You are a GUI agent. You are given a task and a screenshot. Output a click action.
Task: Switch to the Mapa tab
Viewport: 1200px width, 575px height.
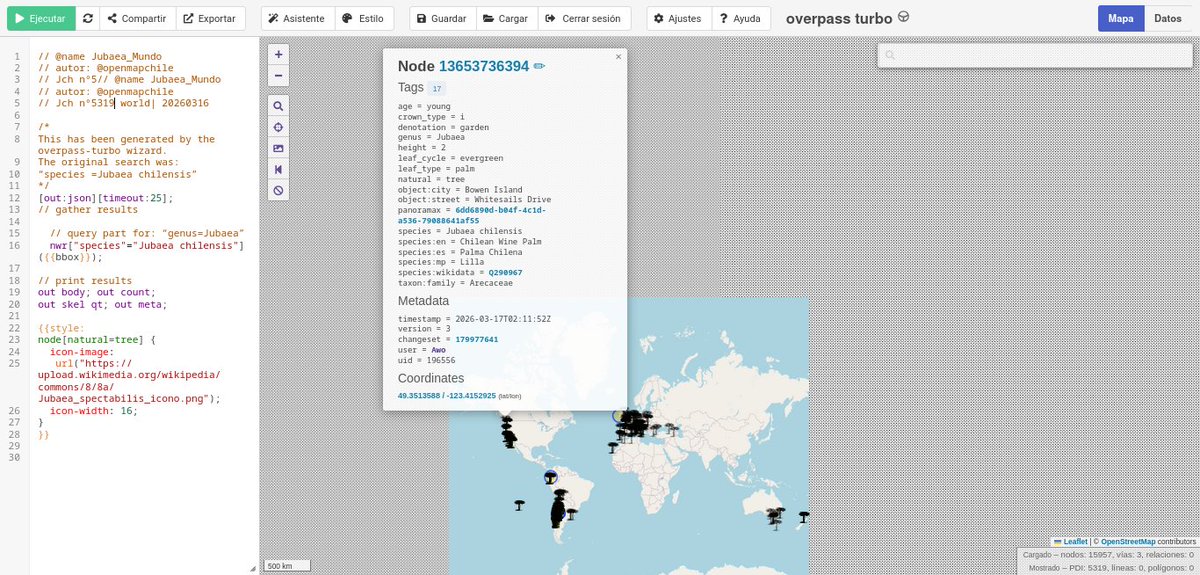pyautogui.click(x=1121, y=18)
